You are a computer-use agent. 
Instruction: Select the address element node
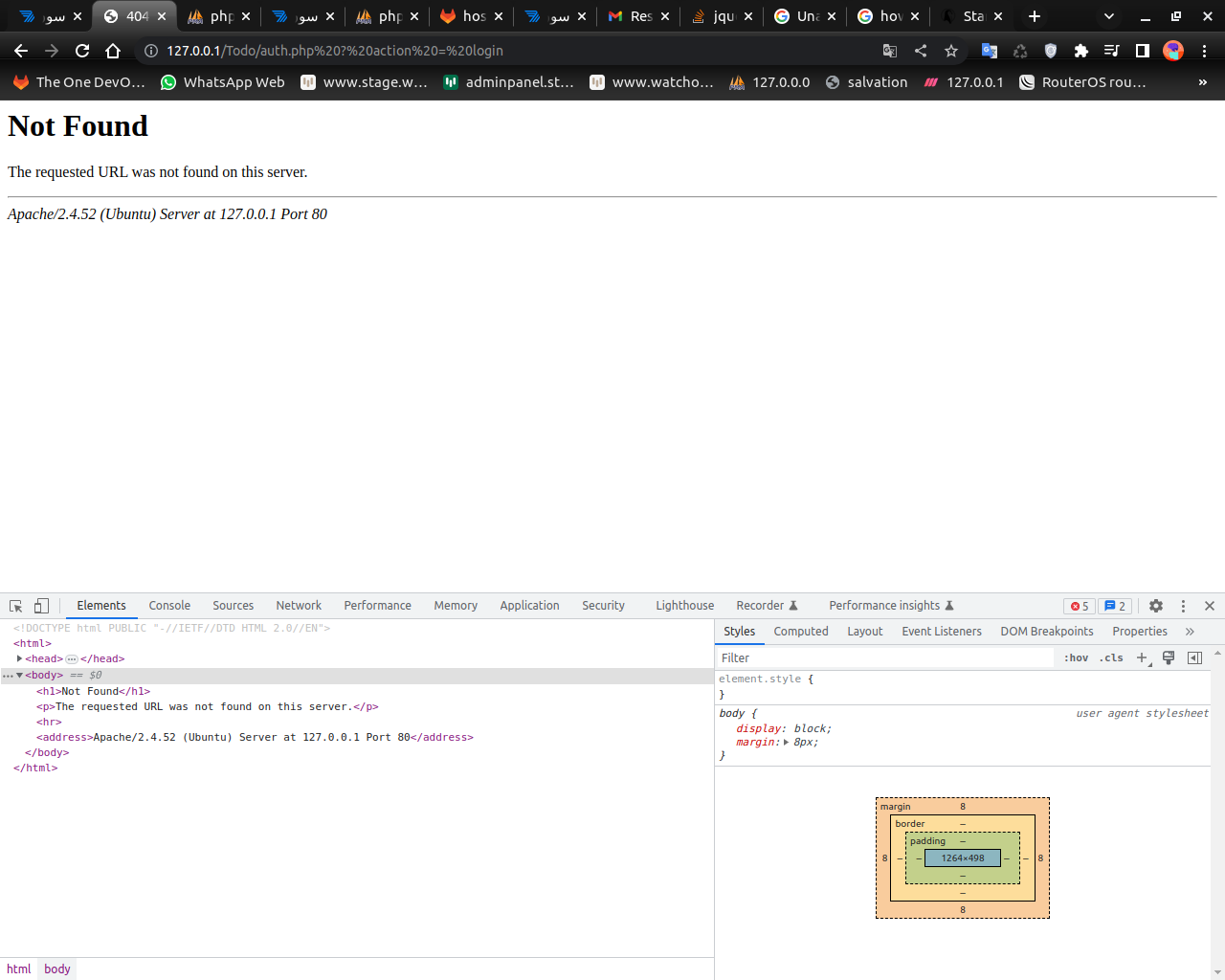[255, 737]
